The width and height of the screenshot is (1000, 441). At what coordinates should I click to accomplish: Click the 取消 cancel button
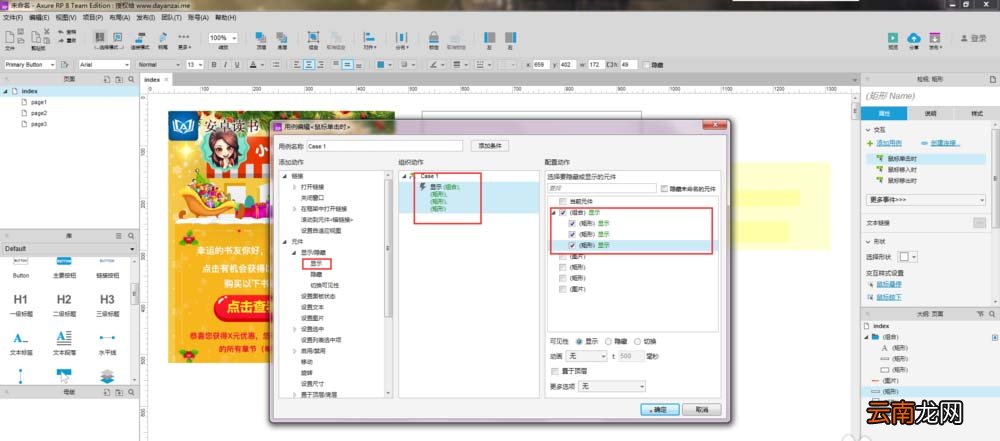702,410
